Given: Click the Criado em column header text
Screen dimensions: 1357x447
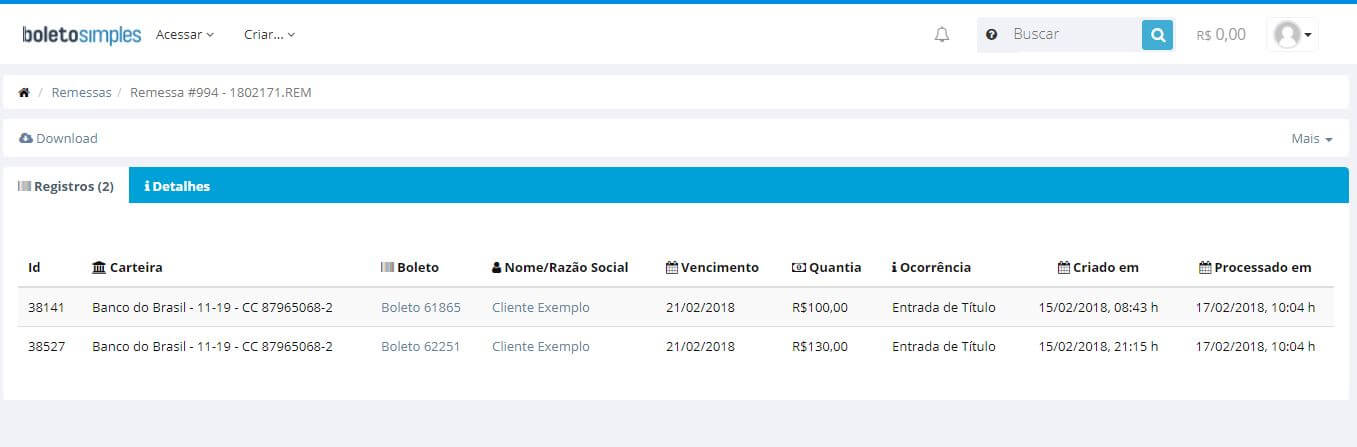Looking at the screenshot, I should [1106, 268].
